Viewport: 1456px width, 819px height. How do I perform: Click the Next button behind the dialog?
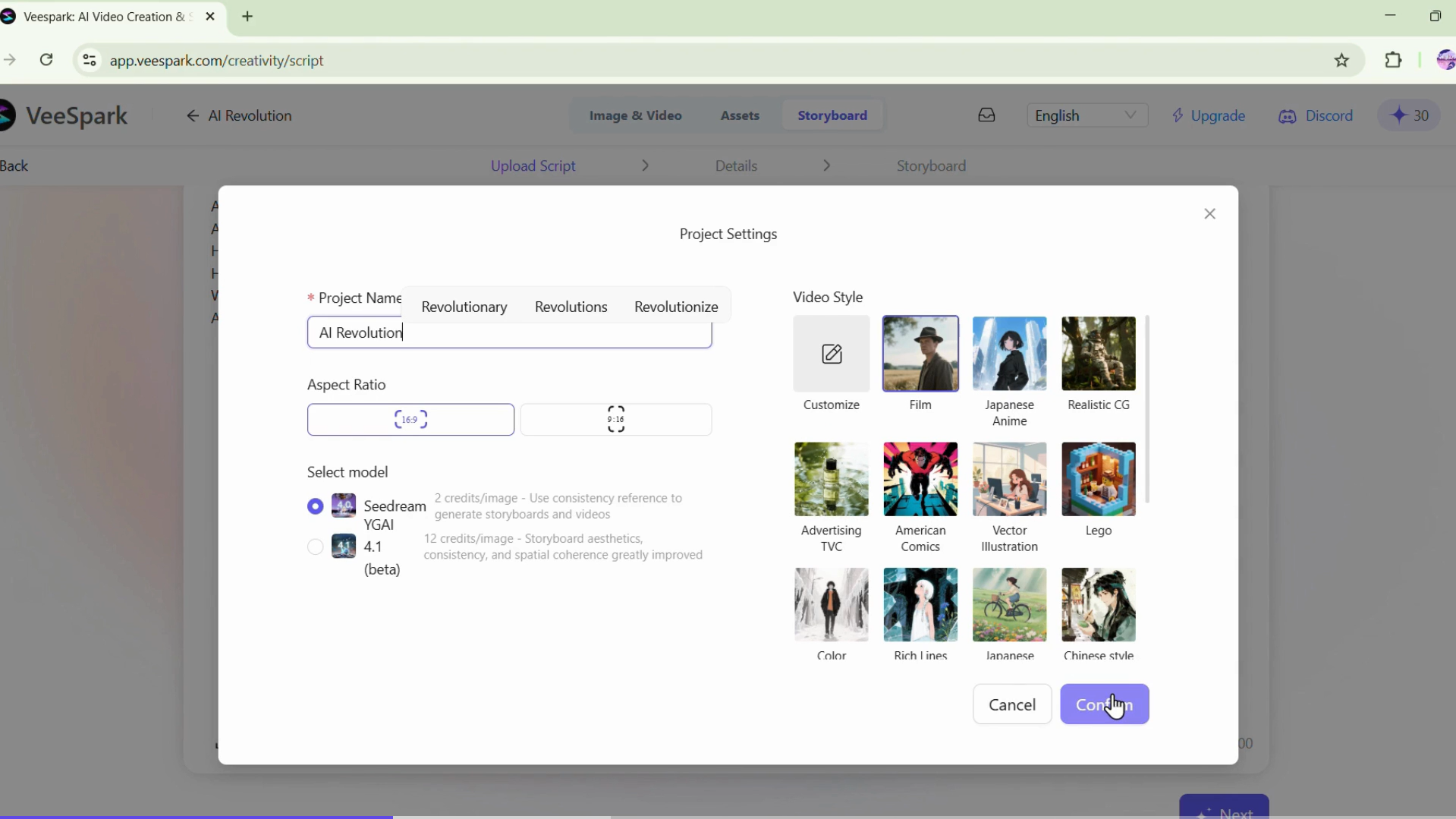coord(1224,808)
